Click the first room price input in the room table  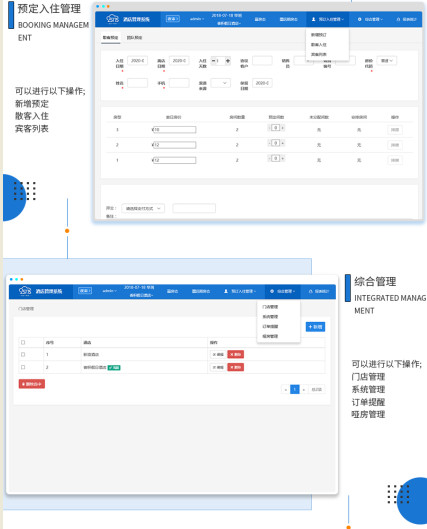174,130
